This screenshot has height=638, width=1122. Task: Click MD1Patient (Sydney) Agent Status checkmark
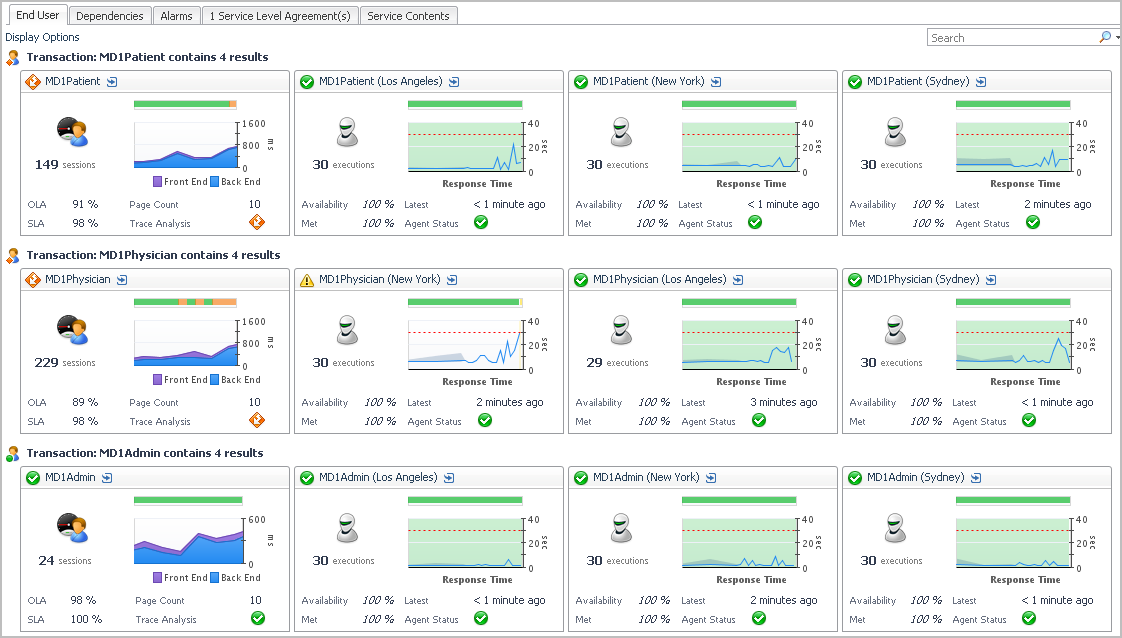(x=1033, y=222)
